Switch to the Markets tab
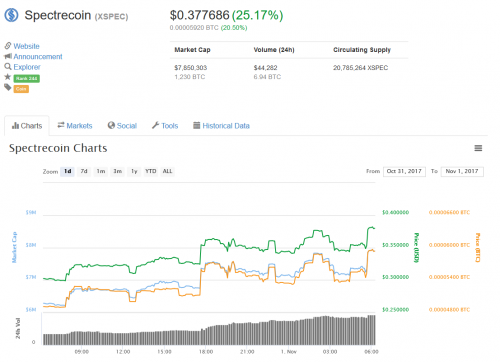Screen dimensions: 500x362 coord(75,126)
